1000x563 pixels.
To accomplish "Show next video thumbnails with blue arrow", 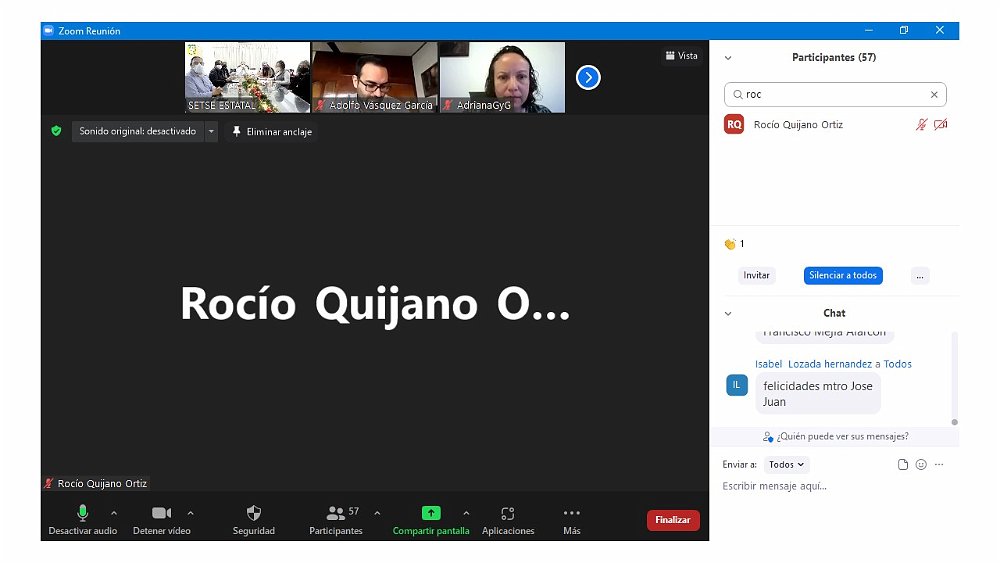I will 588,77.
